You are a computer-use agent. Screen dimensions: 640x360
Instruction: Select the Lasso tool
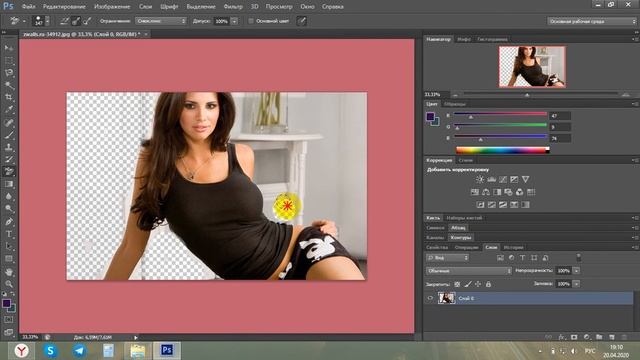click(x=9, y=73)
